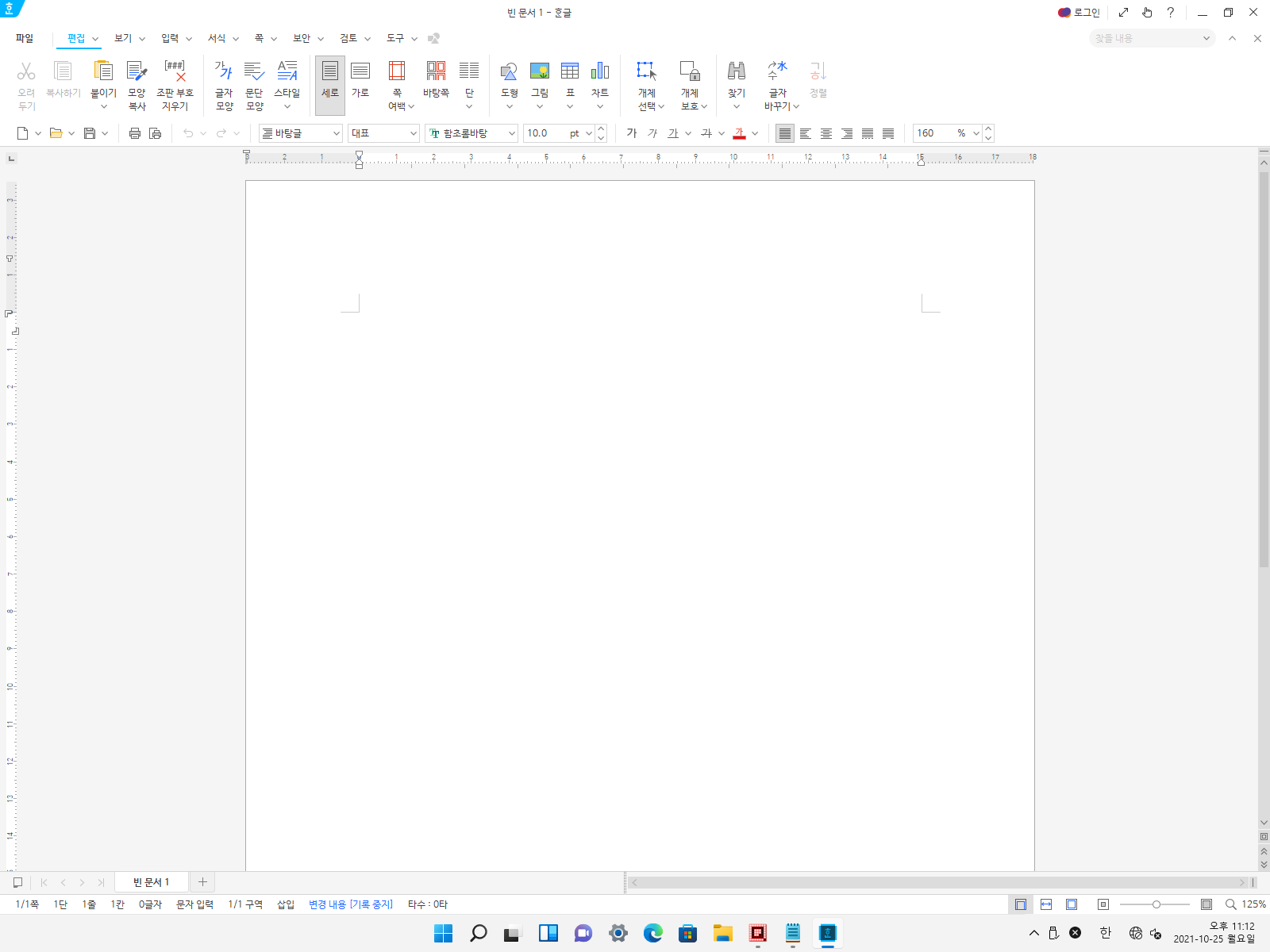
Task: Select 가로 landscape orientation
Action: click(x=360, y=85)
